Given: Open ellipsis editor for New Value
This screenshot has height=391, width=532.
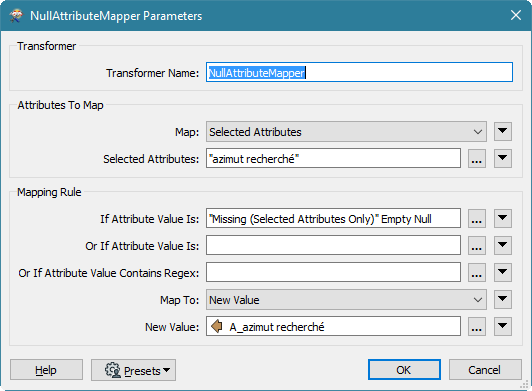Looking at the screenshot, I should click(477, 327).
